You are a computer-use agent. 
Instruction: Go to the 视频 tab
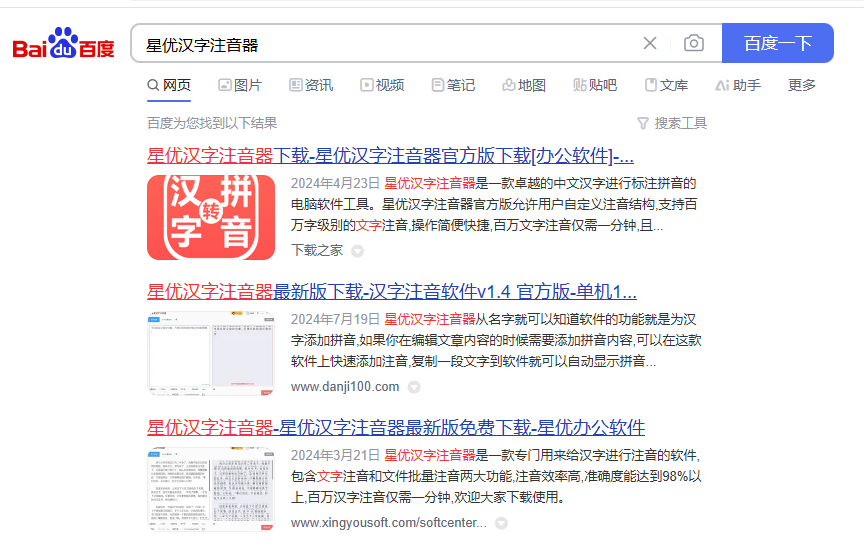[x=382, y=85]
